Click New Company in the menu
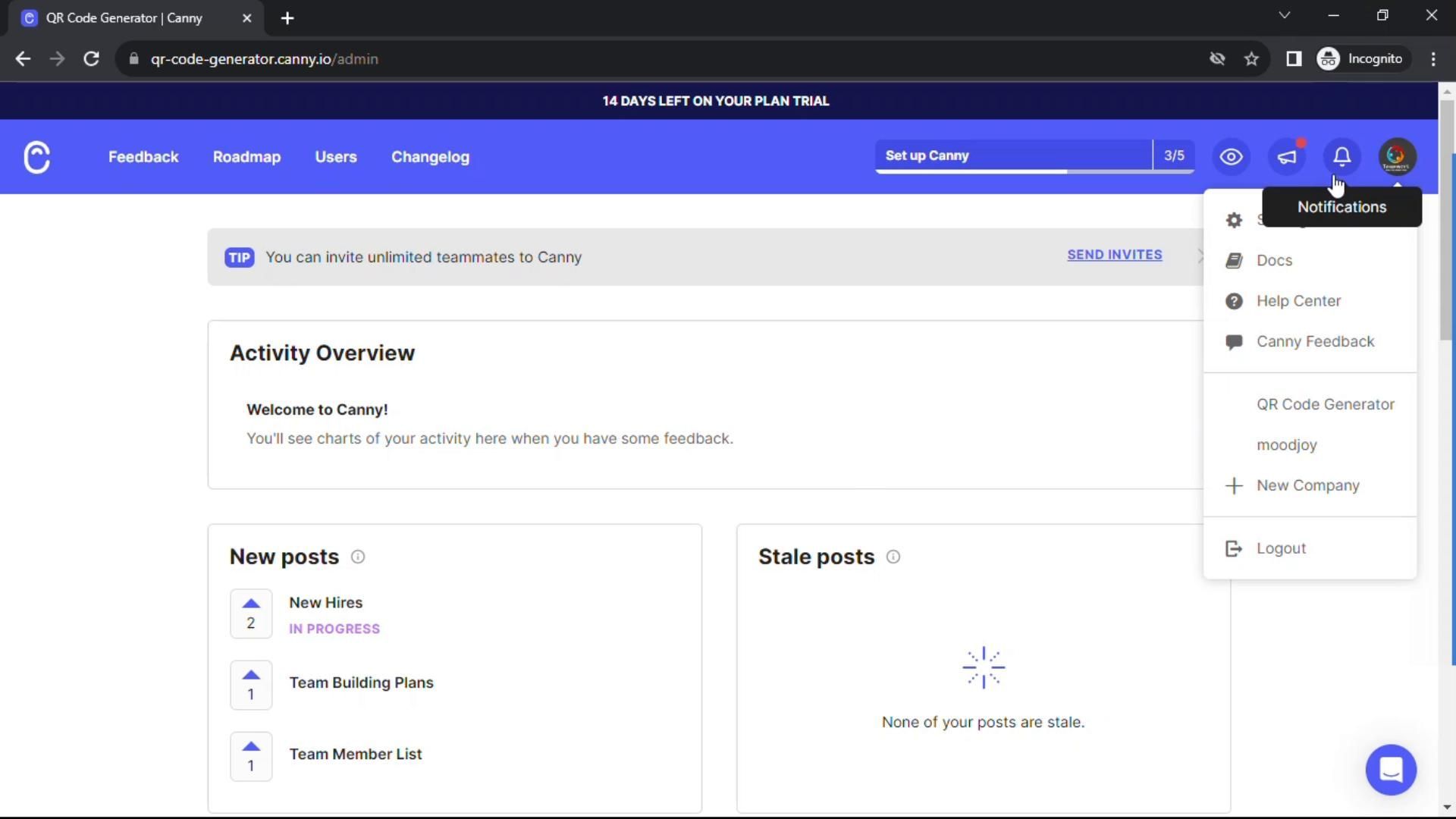Screen dimensions: 1456x819 [x=1307, y=485]
